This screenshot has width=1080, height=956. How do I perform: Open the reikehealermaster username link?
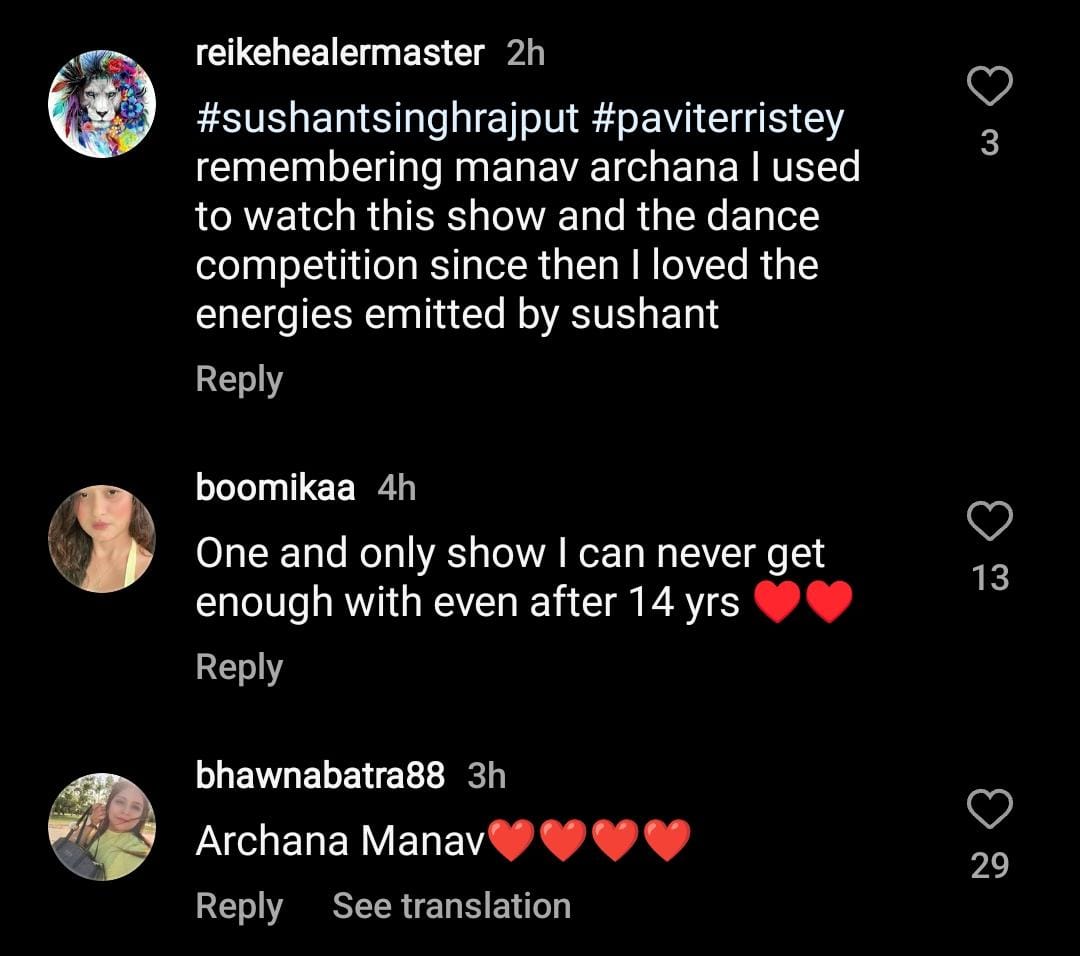[x=340, y=54]
